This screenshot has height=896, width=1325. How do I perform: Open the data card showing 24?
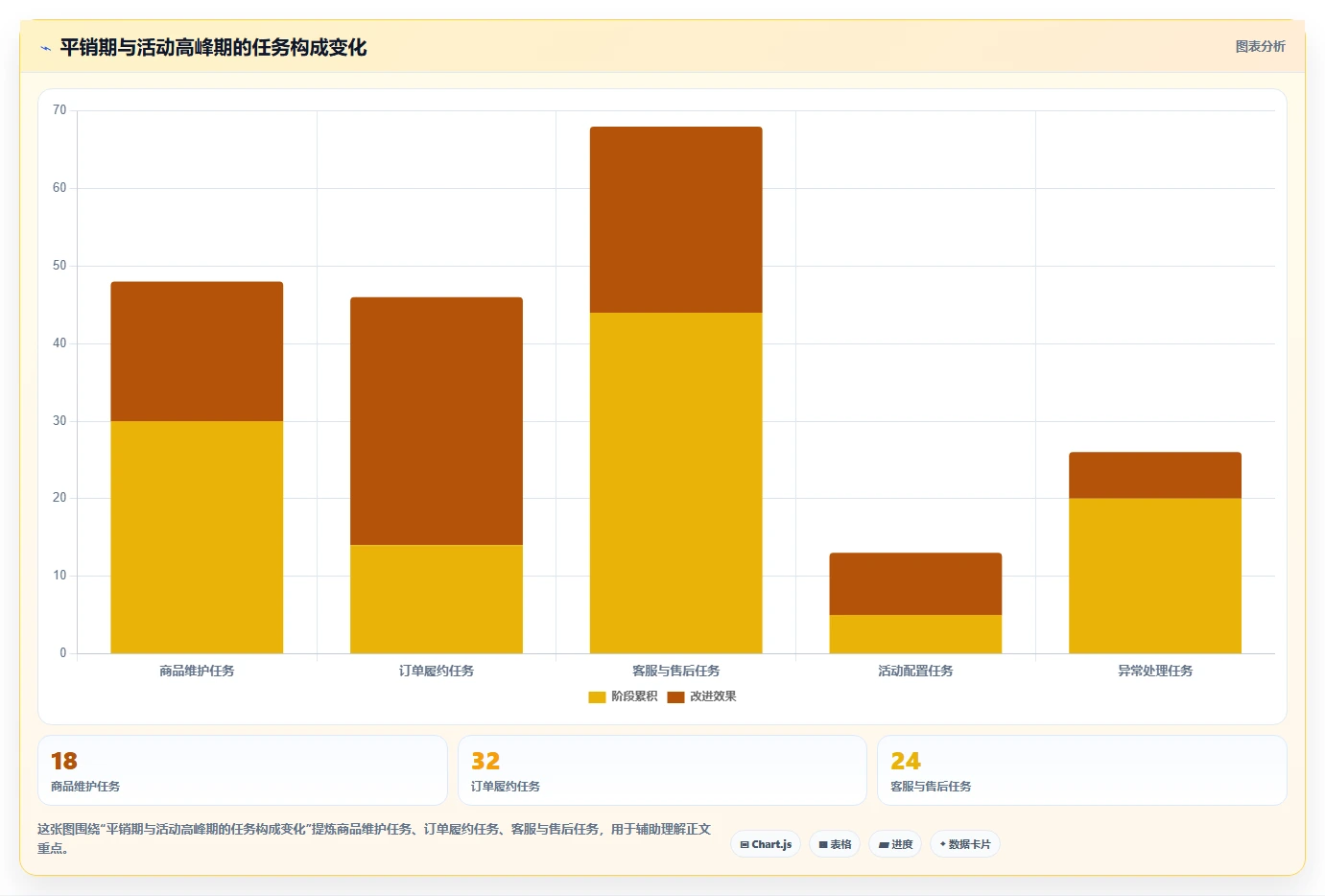(x=1082, y=770)
